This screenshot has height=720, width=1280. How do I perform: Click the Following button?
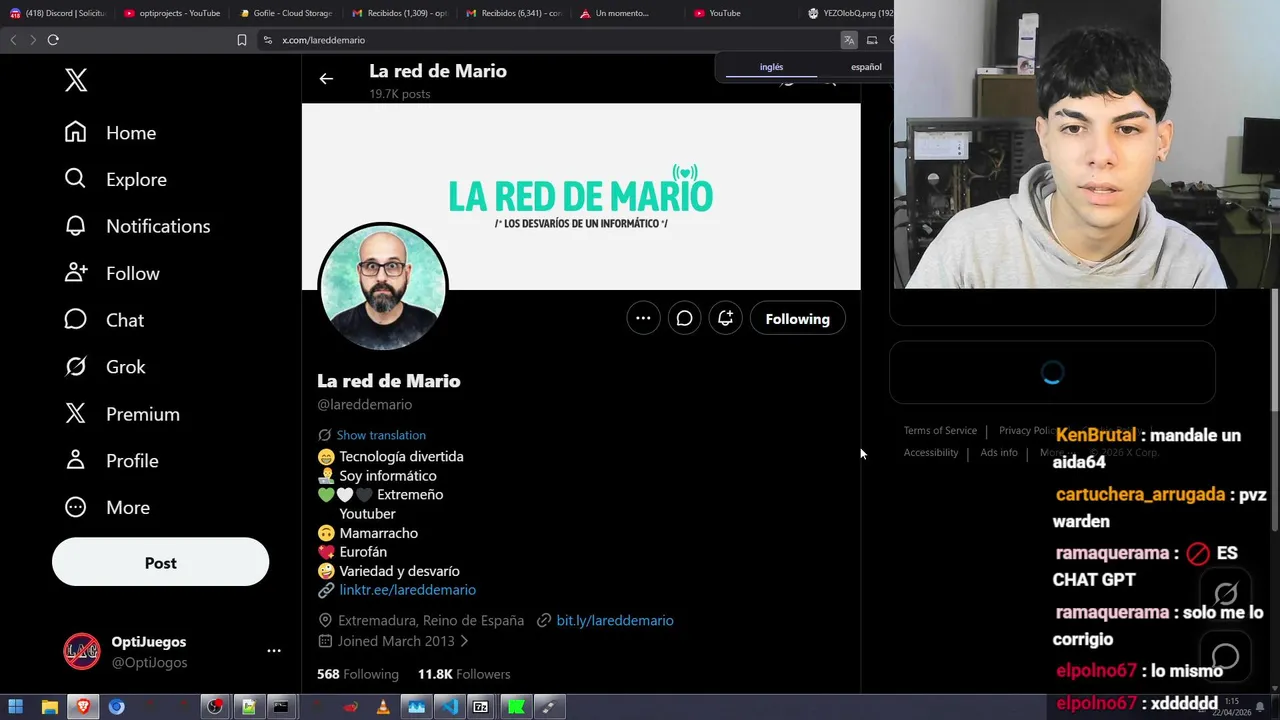click(x=797, y=319)
